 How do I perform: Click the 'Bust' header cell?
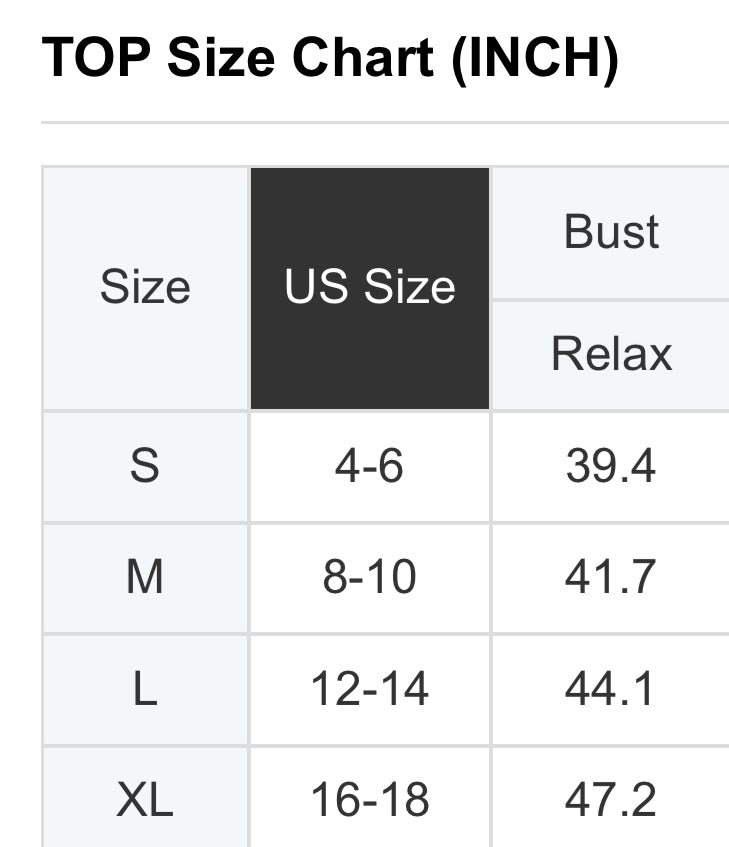coord(611,232)
